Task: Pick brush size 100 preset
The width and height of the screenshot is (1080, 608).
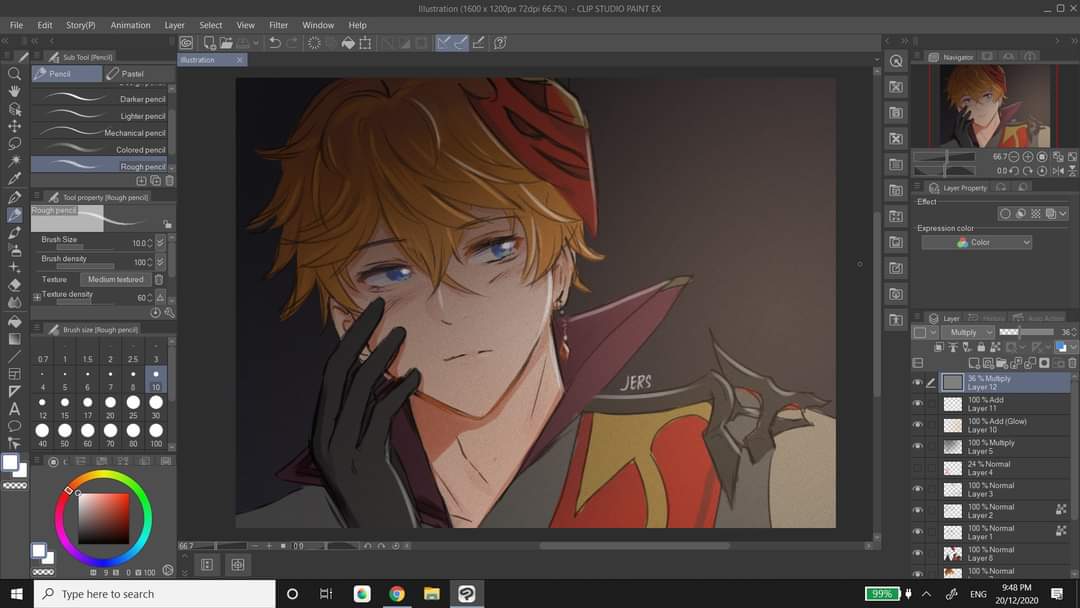Action: click(156, 434)
